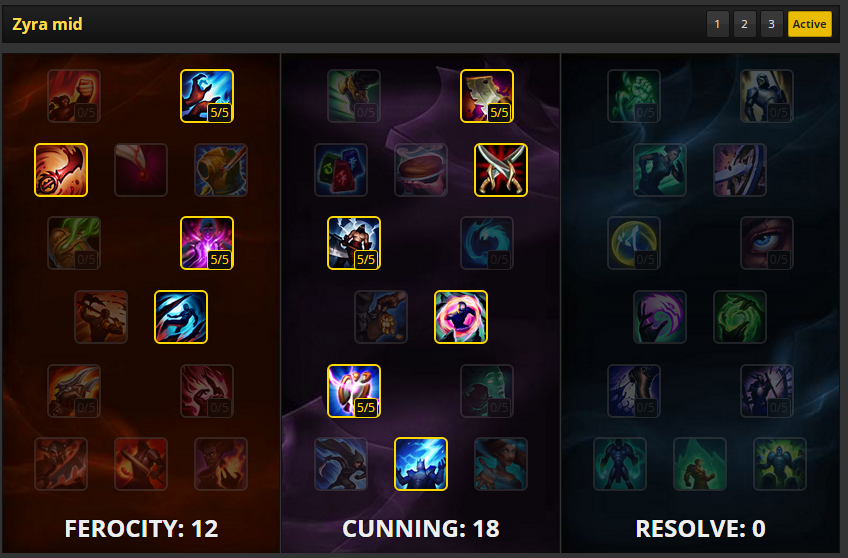The height and width of the screenshot is (558, 848).
Task: Select the Thunderlord's Decree lightning keystone
Action: (421, 464)
